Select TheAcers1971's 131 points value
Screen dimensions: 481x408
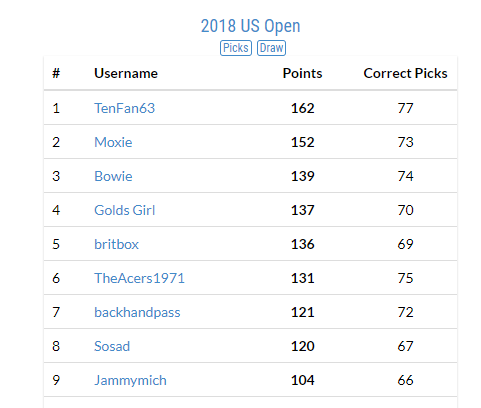[x=303, y=278]
